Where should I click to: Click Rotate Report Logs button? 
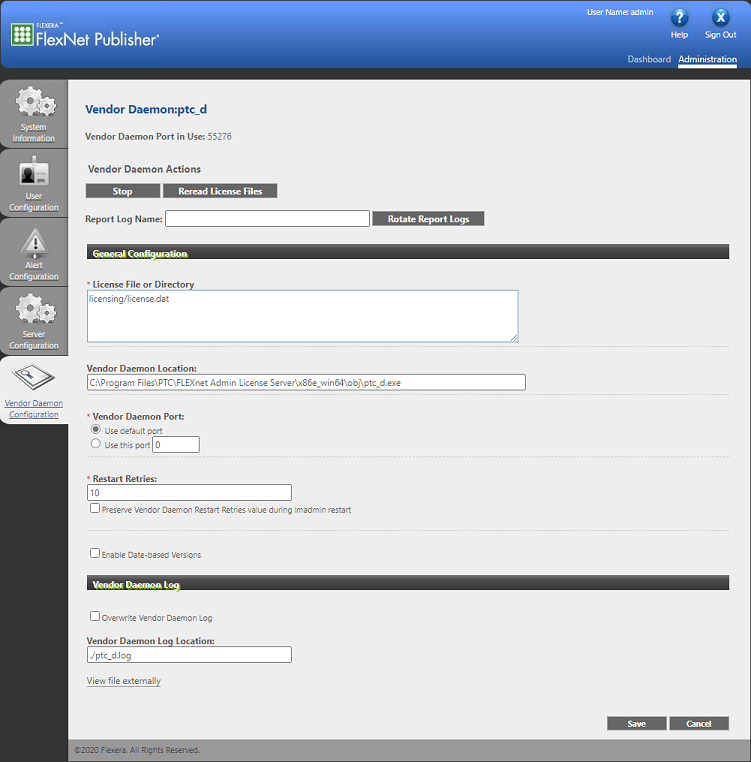coord(428,219)
